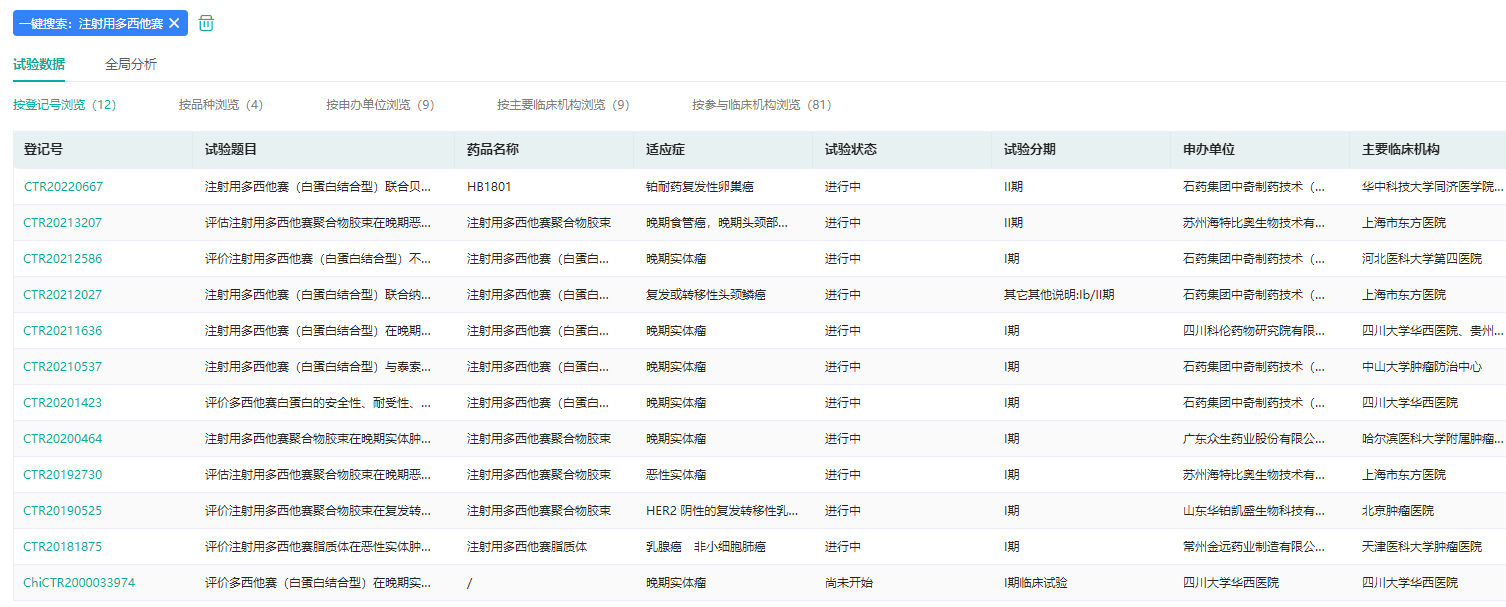This screenshot has width=1506, height=607.
Task: Remove the 注射用多西他赛 search tag
Action: 174,23
